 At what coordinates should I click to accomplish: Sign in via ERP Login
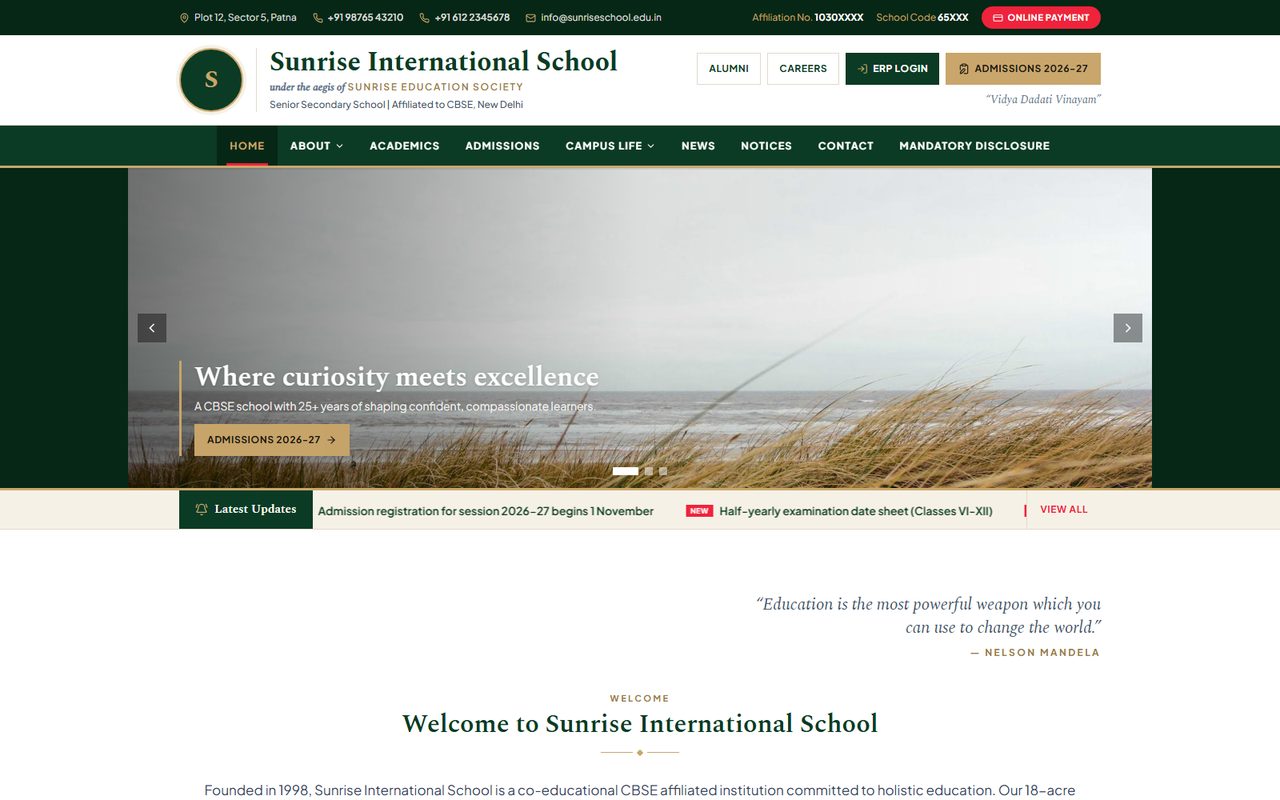[x=892, y=69]
